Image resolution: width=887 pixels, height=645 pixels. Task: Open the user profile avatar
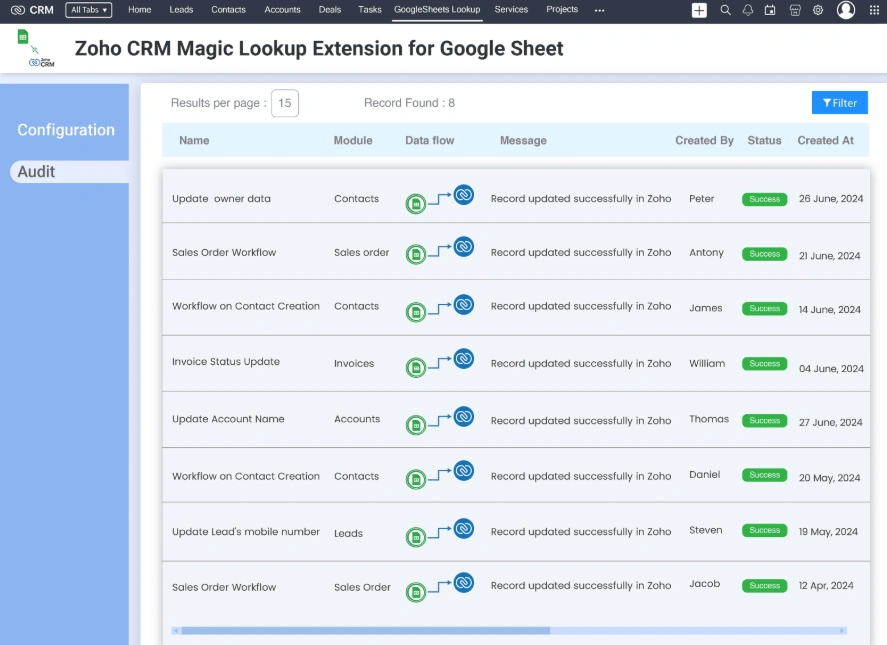tap(846, 11)
